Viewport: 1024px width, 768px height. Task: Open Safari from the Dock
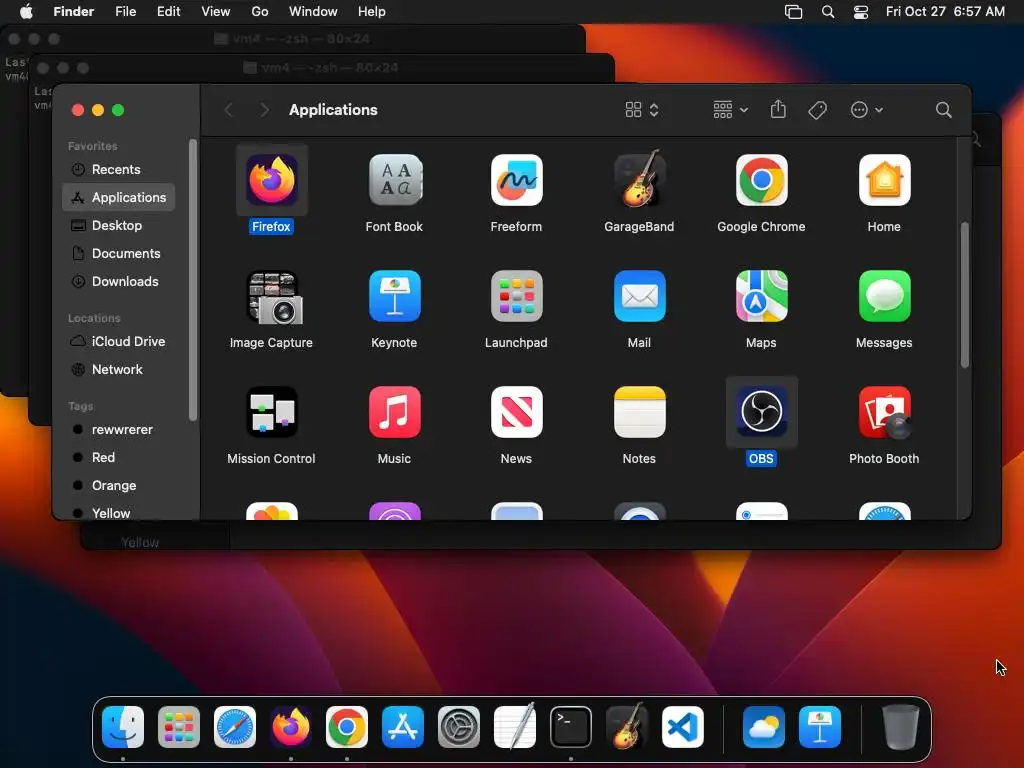[234, 727]
